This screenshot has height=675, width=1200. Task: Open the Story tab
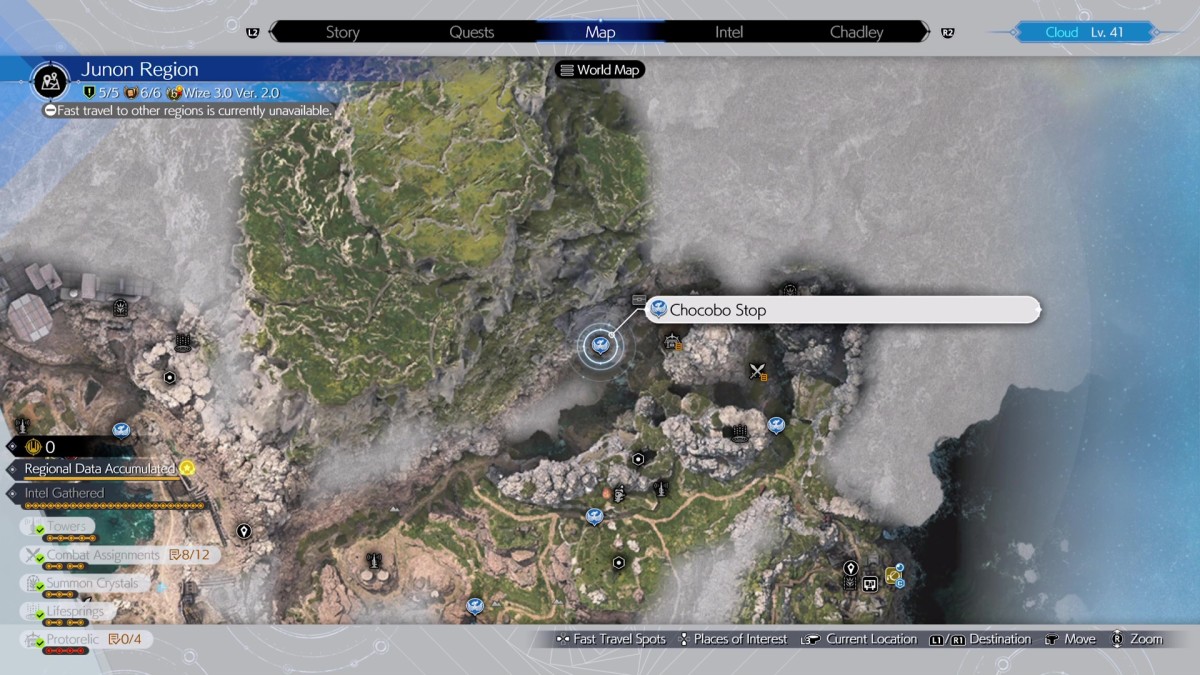[x=342, y=32]
